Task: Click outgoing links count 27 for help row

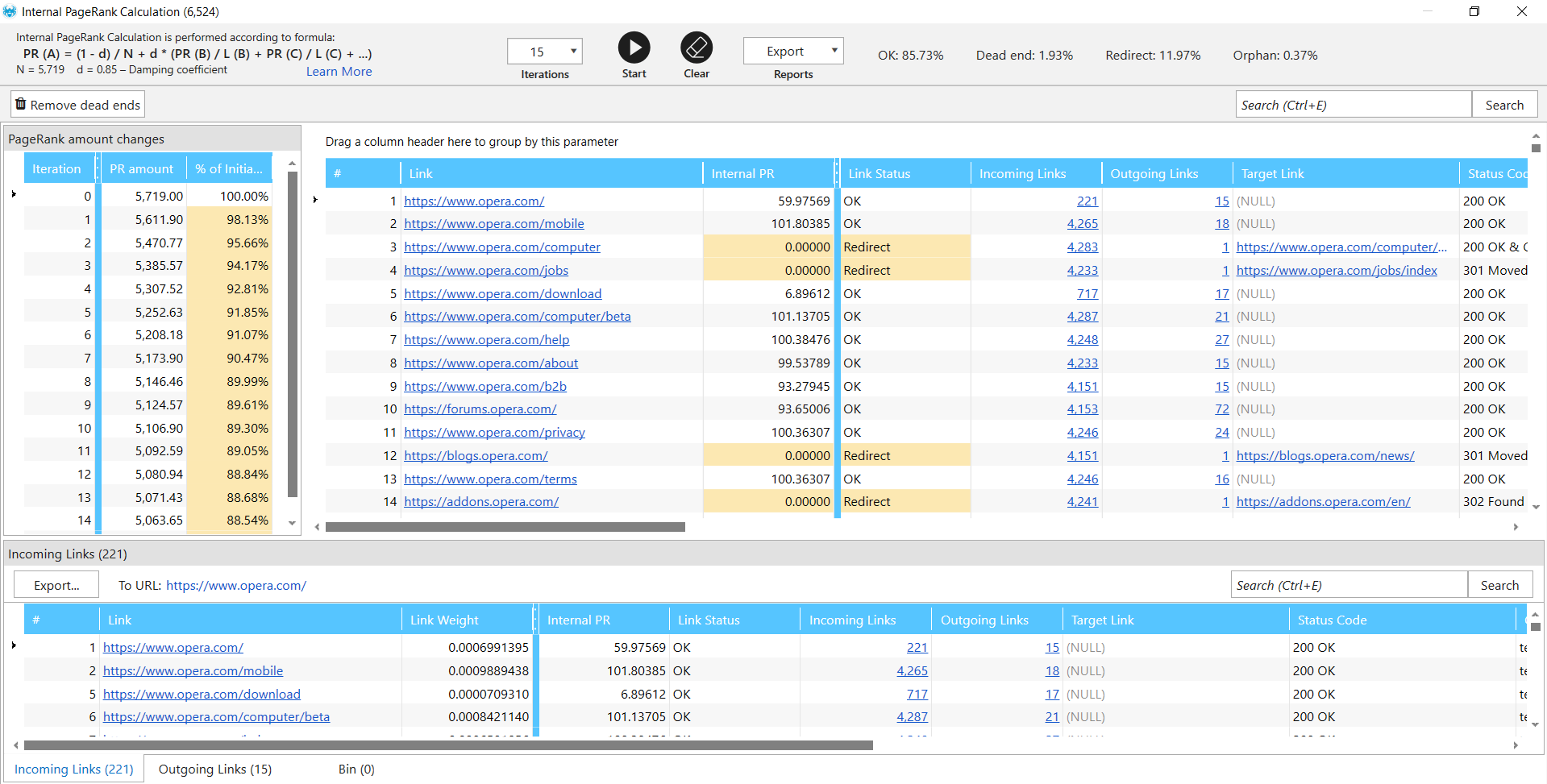Action: [x=1222, y=340]
